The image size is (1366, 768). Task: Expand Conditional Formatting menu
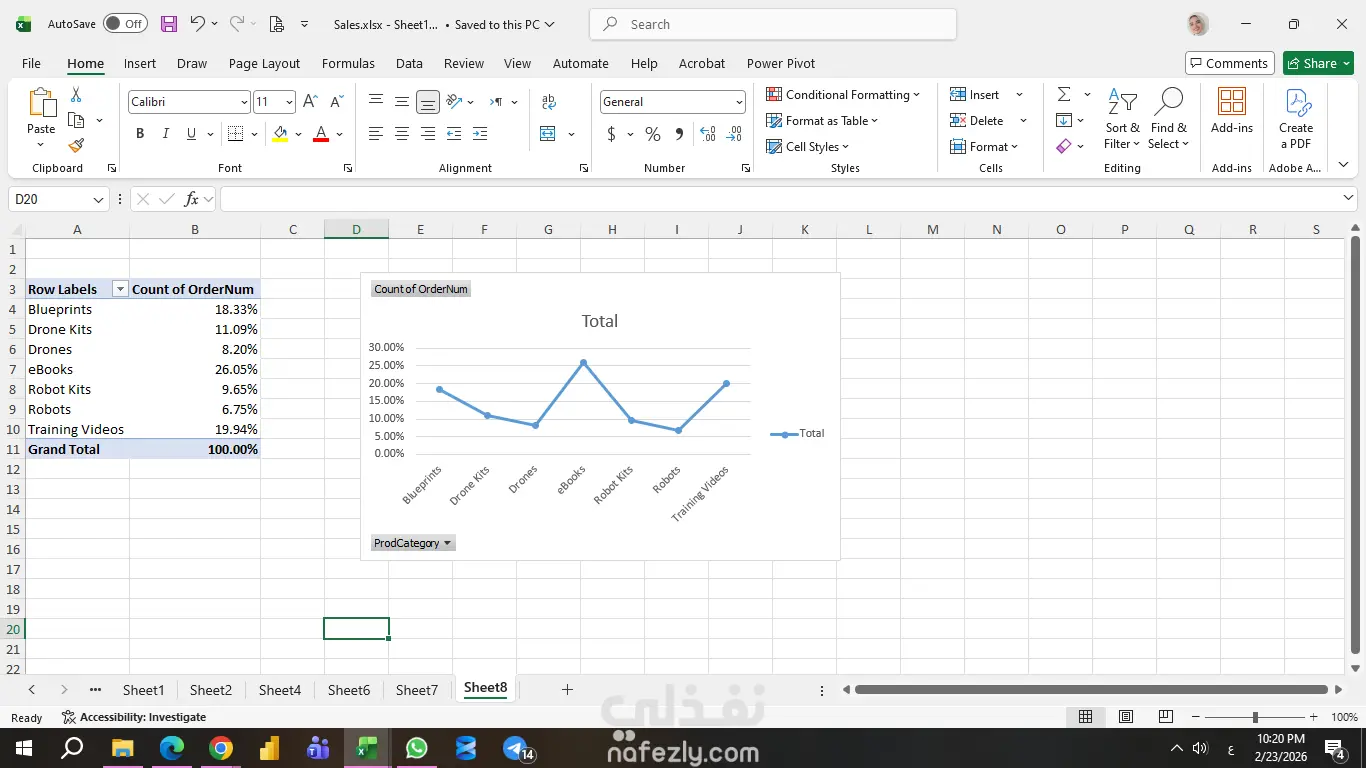844,94
